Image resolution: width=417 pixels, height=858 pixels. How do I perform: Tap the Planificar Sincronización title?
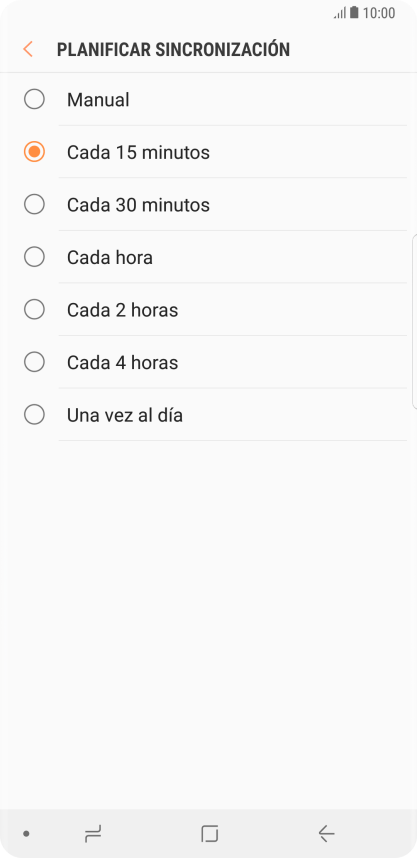click(173, 49)
